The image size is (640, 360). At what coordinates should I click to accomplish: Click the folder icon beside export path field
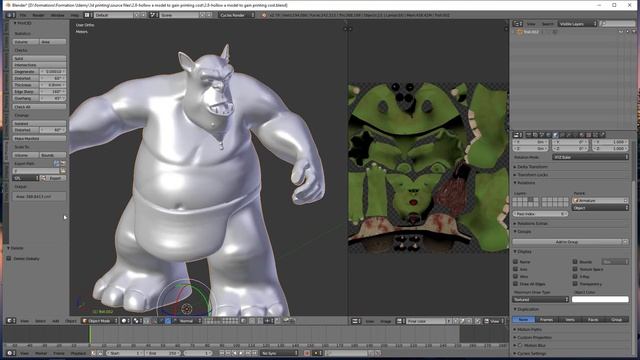tap(63, 171)
